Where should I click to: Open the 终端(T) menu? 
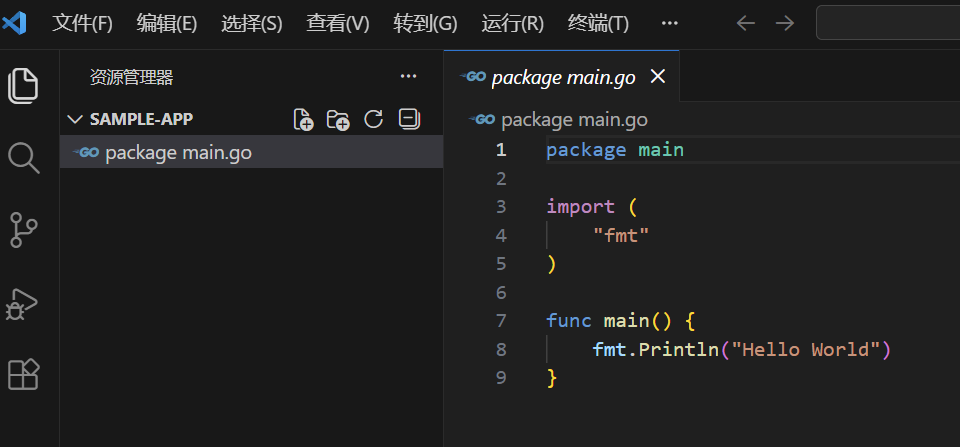pyautogui.click(x=598, y=23)
